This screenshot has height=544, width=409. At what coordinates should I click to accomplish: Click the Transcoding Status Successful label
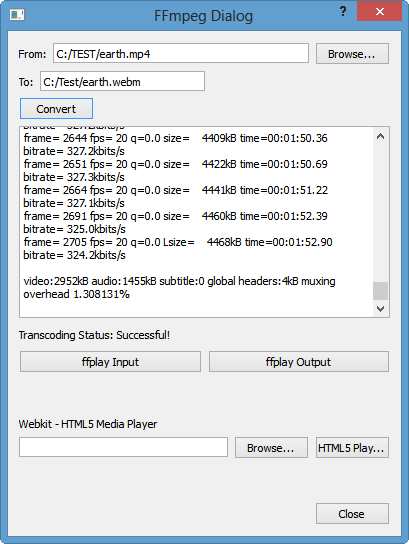point(94,335)
